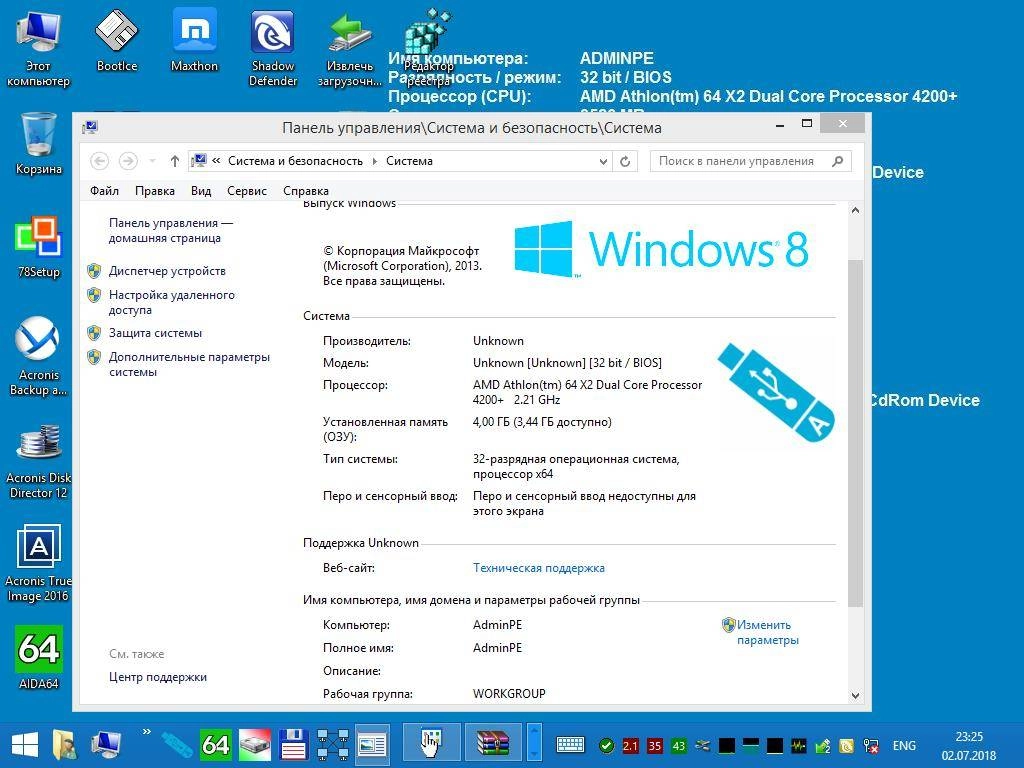This screenshot has height=768, width=1024.
Task: Switch to the hand-pointer control panel taskbar button
Action: coord(431,744)
